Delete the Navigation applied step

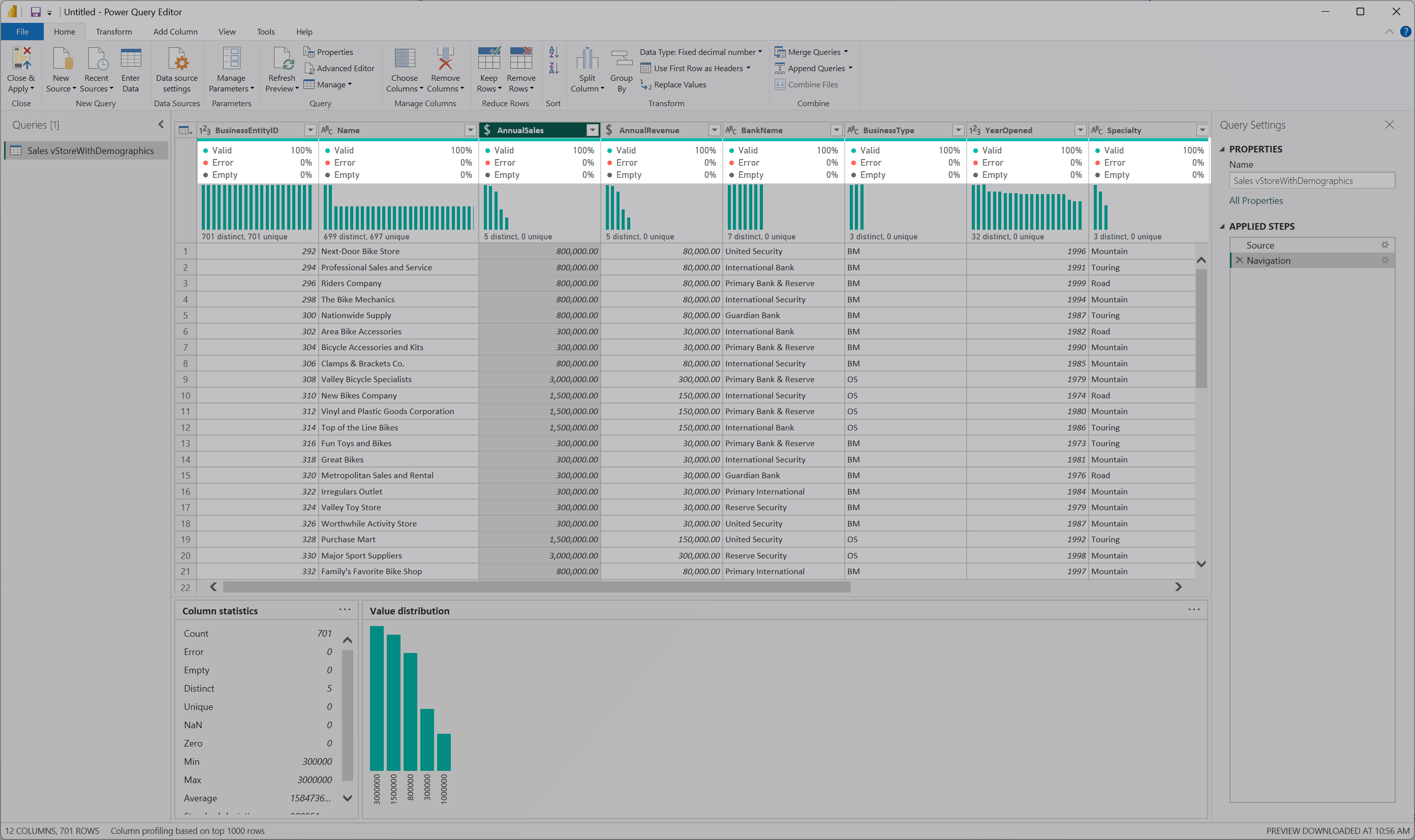(1239, 260)
